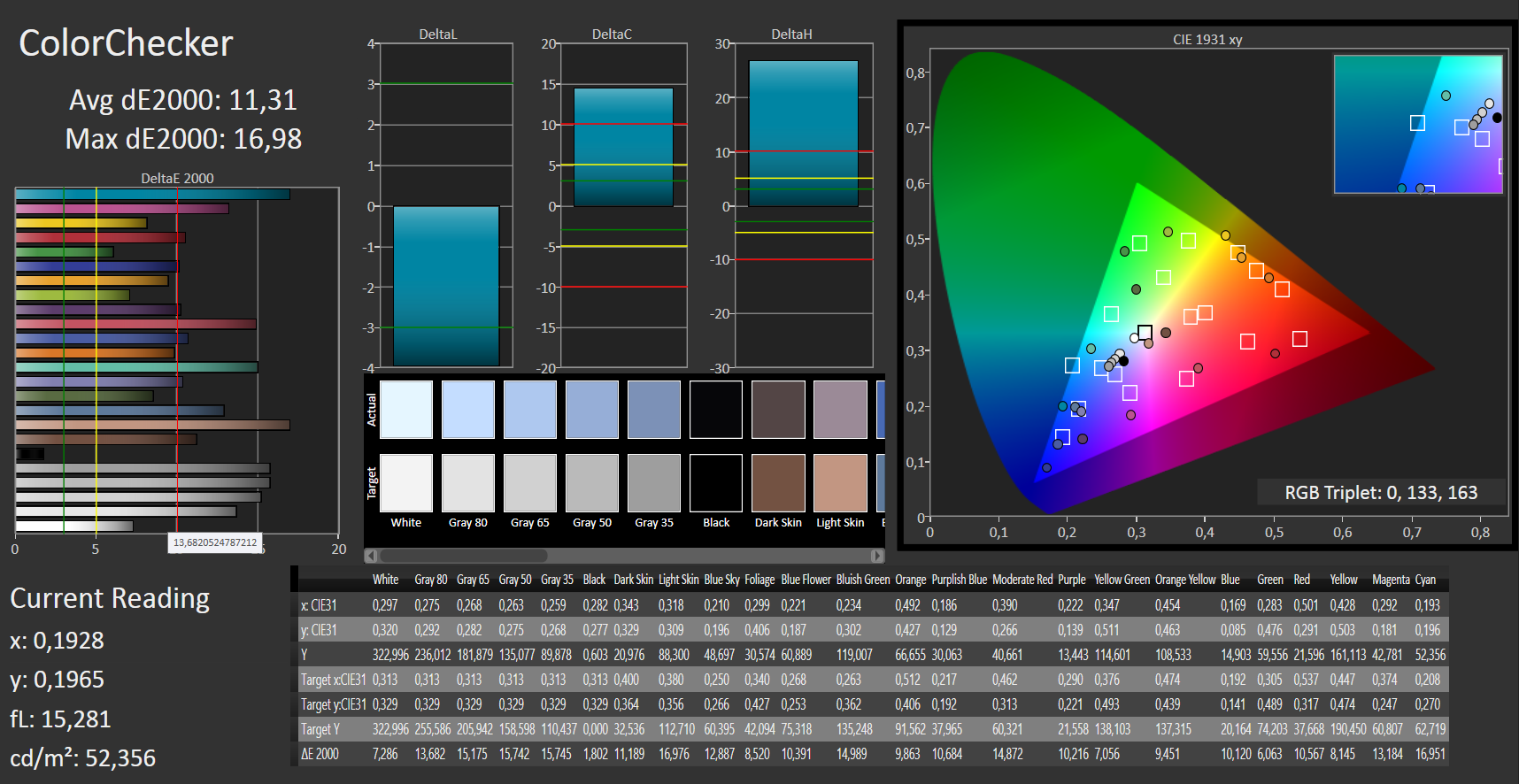Viewport: 1519px width, 784px height.
Task: Click the Target Light Skin swatch
Action: 840,483
